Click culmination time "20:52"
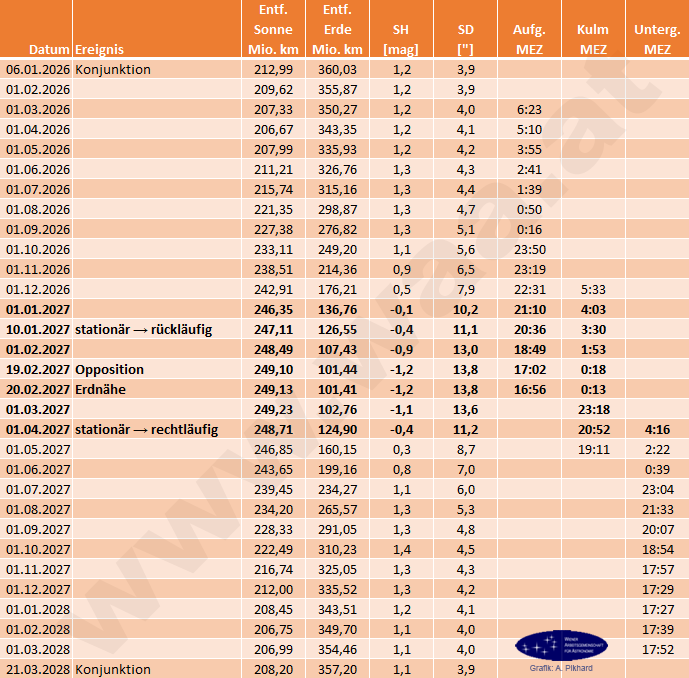 pos(594,429)
